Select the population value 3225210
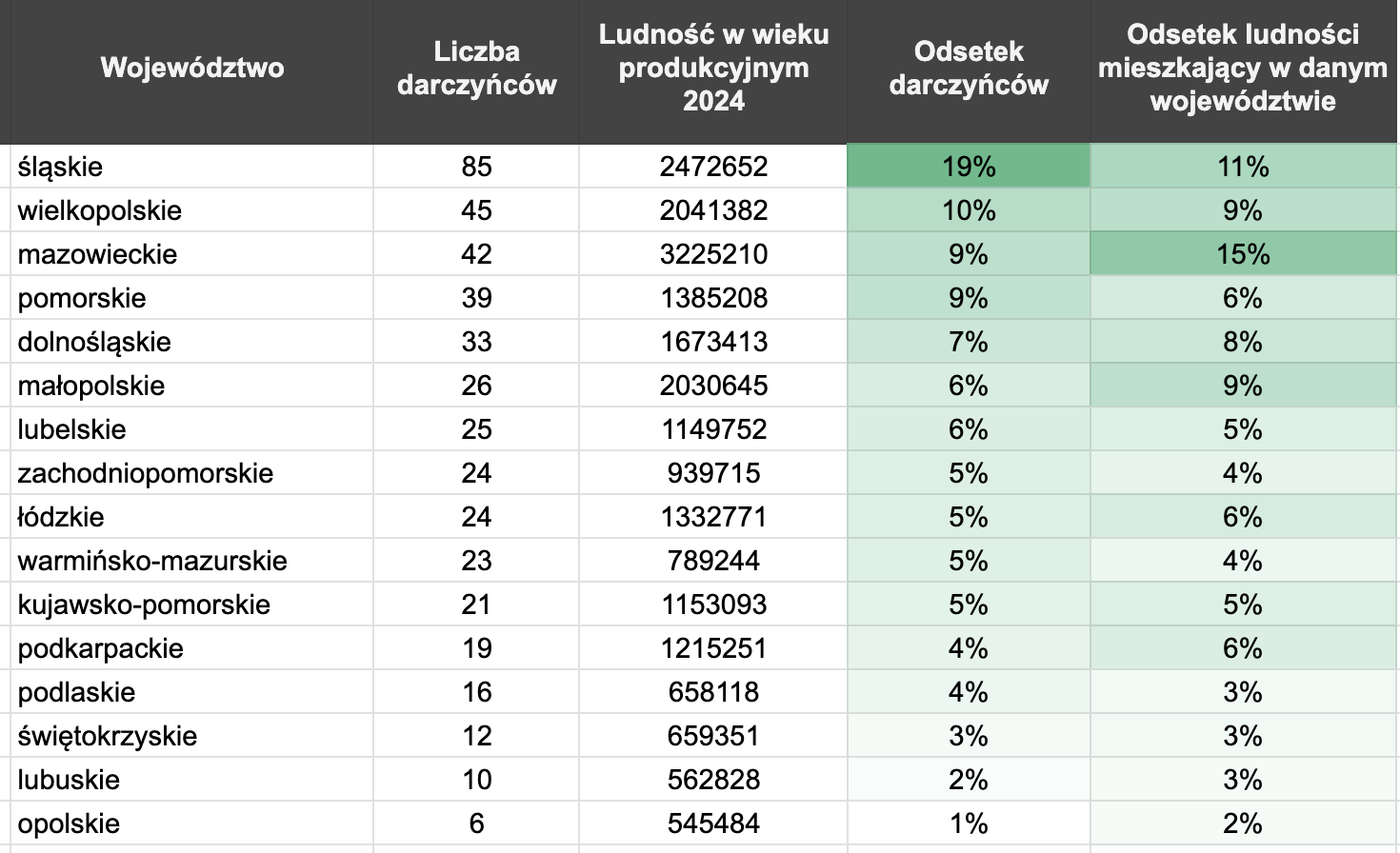 click(713, 254)
